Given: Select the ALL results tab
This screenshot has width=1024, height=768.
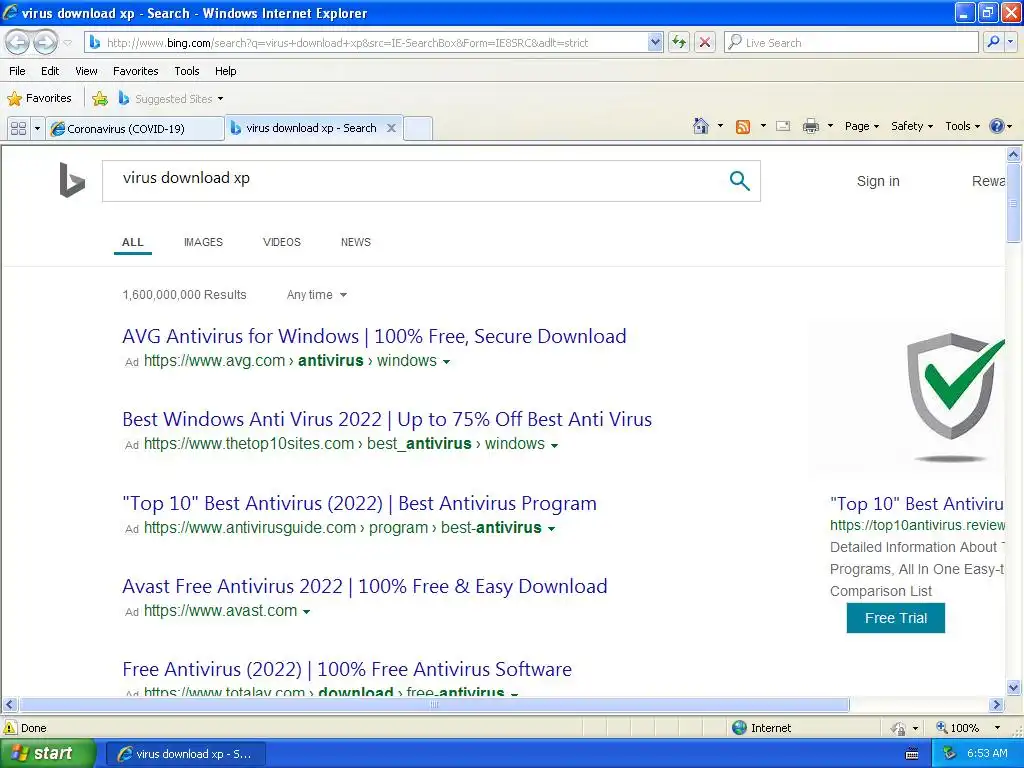Looking at the screenshot, I should tap(133, 242).
